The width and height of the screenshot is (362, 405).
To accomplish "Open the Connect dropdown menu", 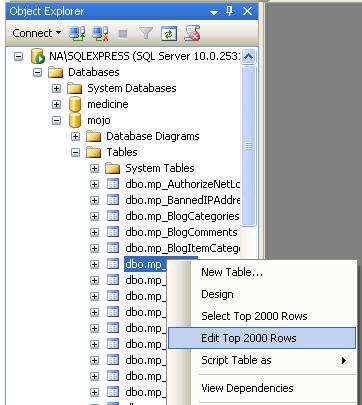I will pyautogui.click(x=37, y=33).
